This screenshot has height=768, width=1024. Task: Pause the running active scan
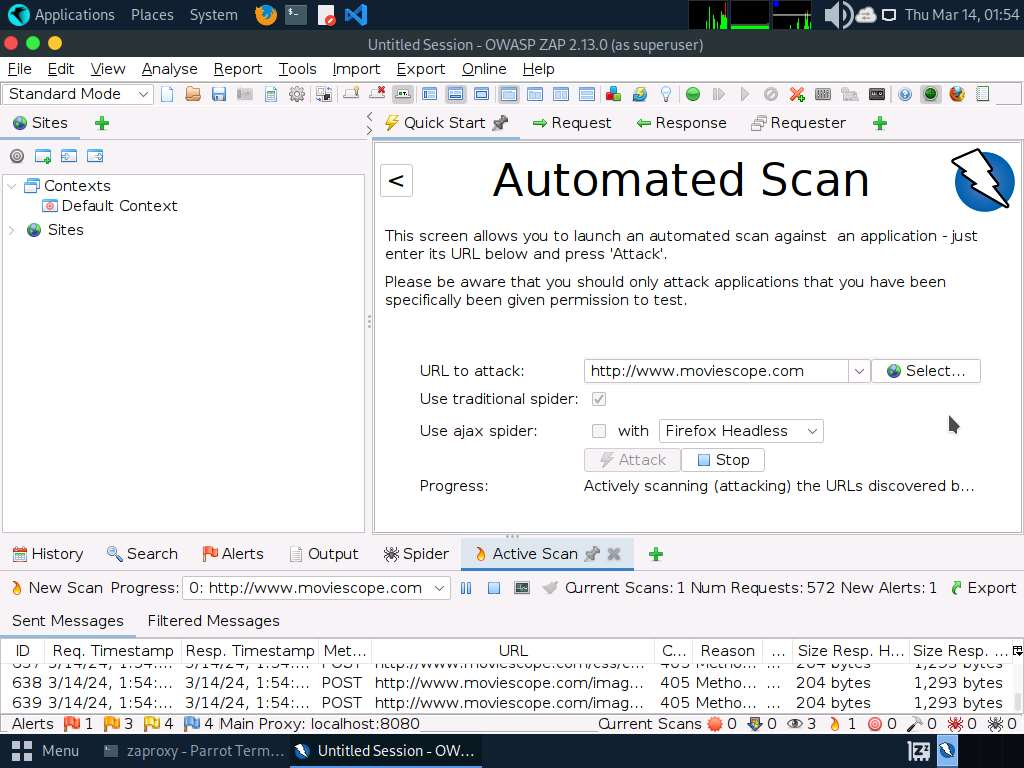(x=466, y=588)
